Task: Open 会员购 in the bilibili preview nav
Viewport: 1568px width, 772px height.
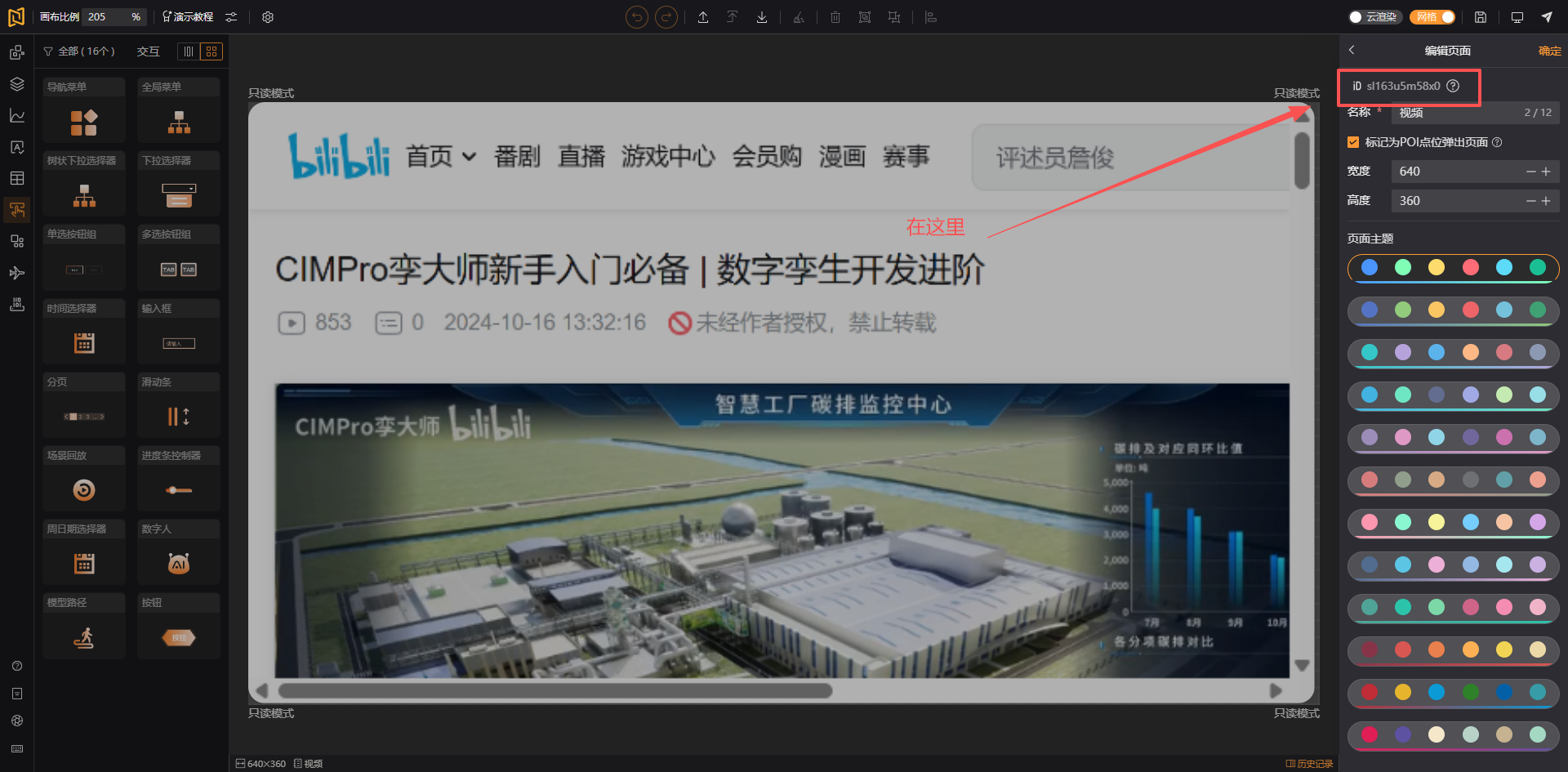Action: pos(767,156)
